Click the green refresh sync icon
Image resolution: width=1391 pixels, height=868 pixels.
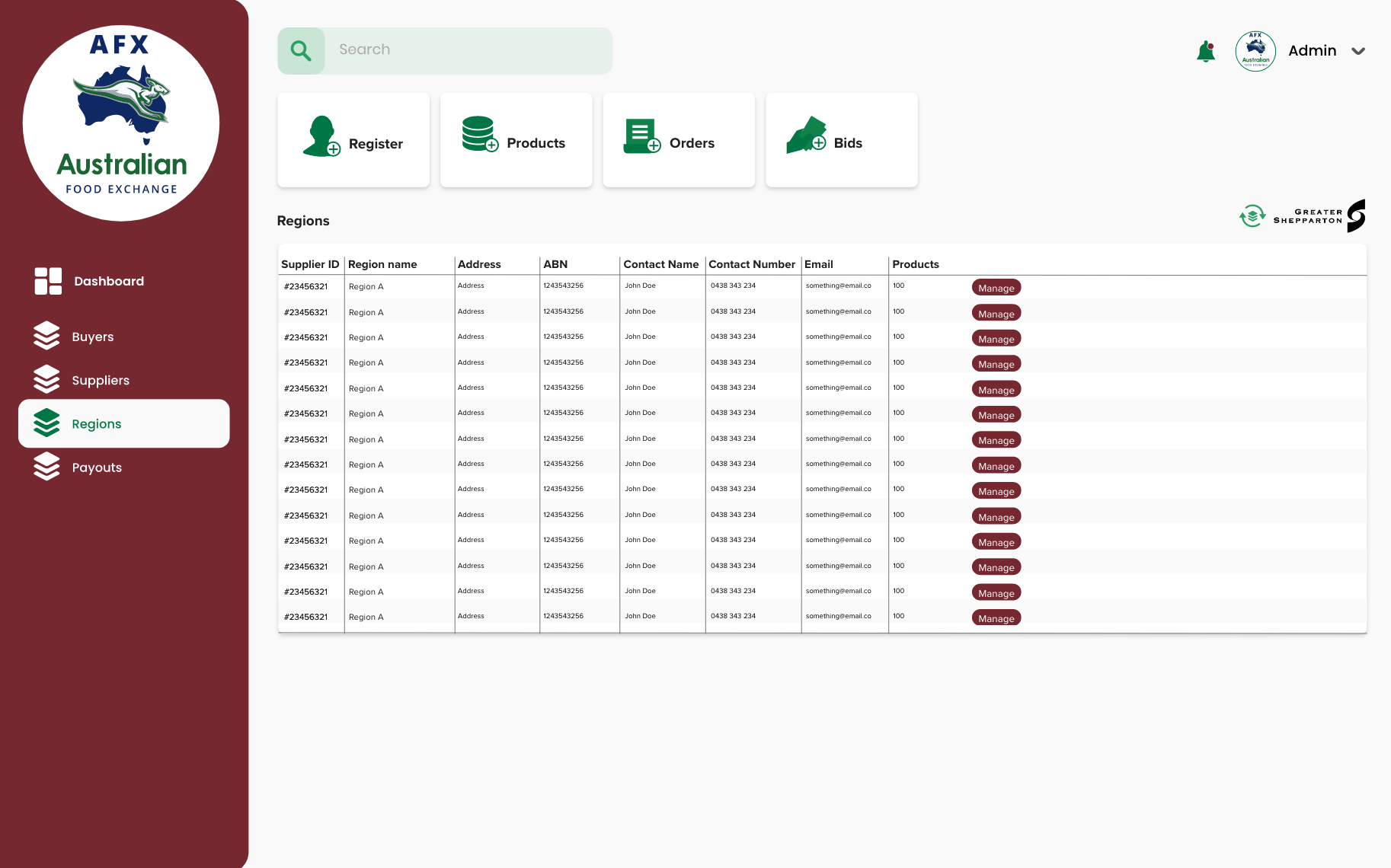tap(1252, 216)
